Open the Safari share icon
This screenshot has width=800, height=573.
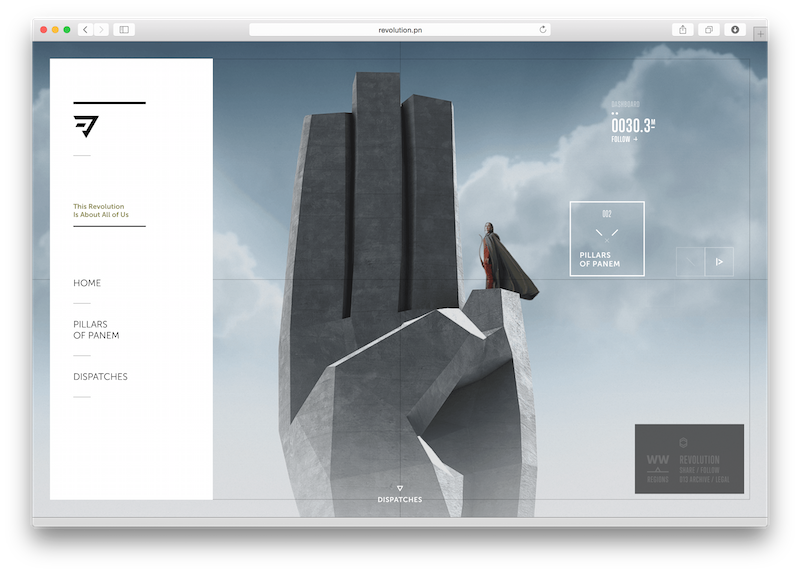683,30
